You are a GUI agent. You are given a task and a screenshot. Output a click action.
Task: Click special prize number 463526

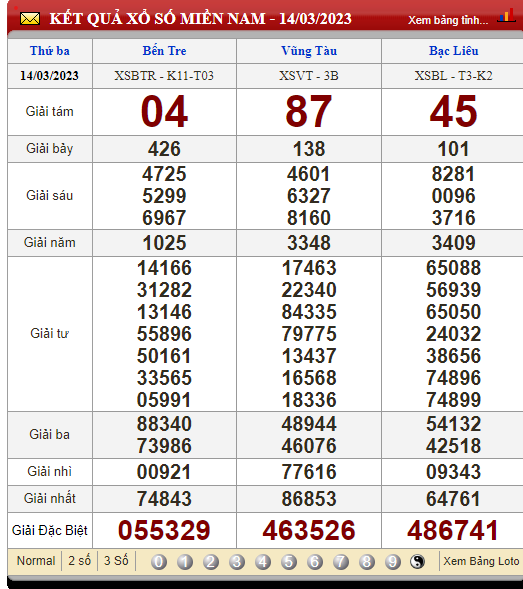tap(309, 530)
